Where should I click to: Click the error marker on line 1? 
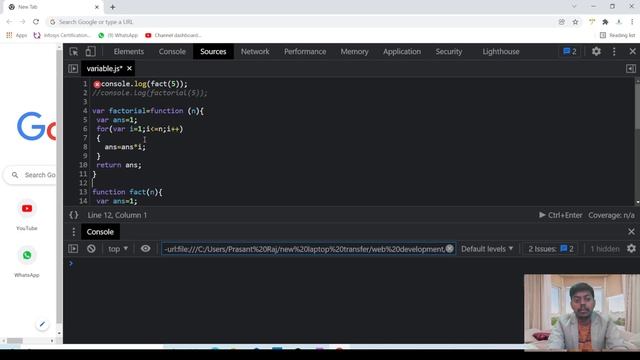97,84
